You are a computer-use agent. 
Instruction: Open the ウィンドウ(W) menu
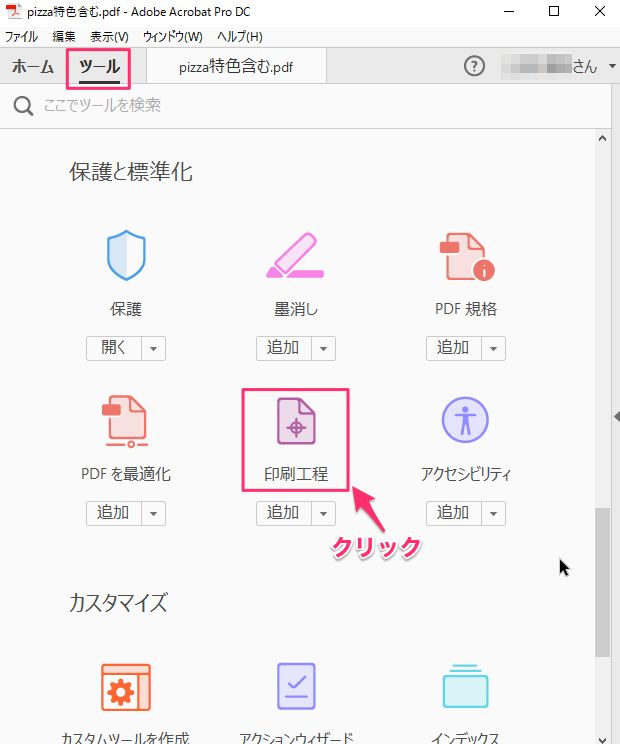(x=173, y=37)
